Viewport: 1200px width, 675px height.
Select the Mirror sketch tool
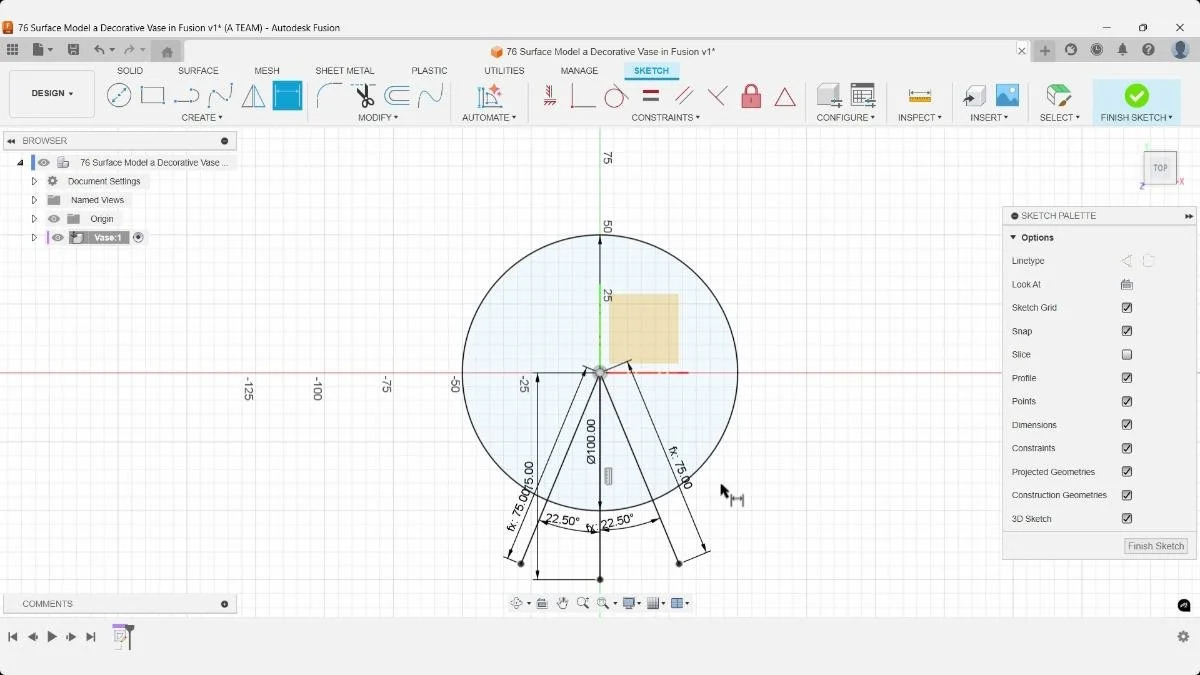[x=254, y=96]
